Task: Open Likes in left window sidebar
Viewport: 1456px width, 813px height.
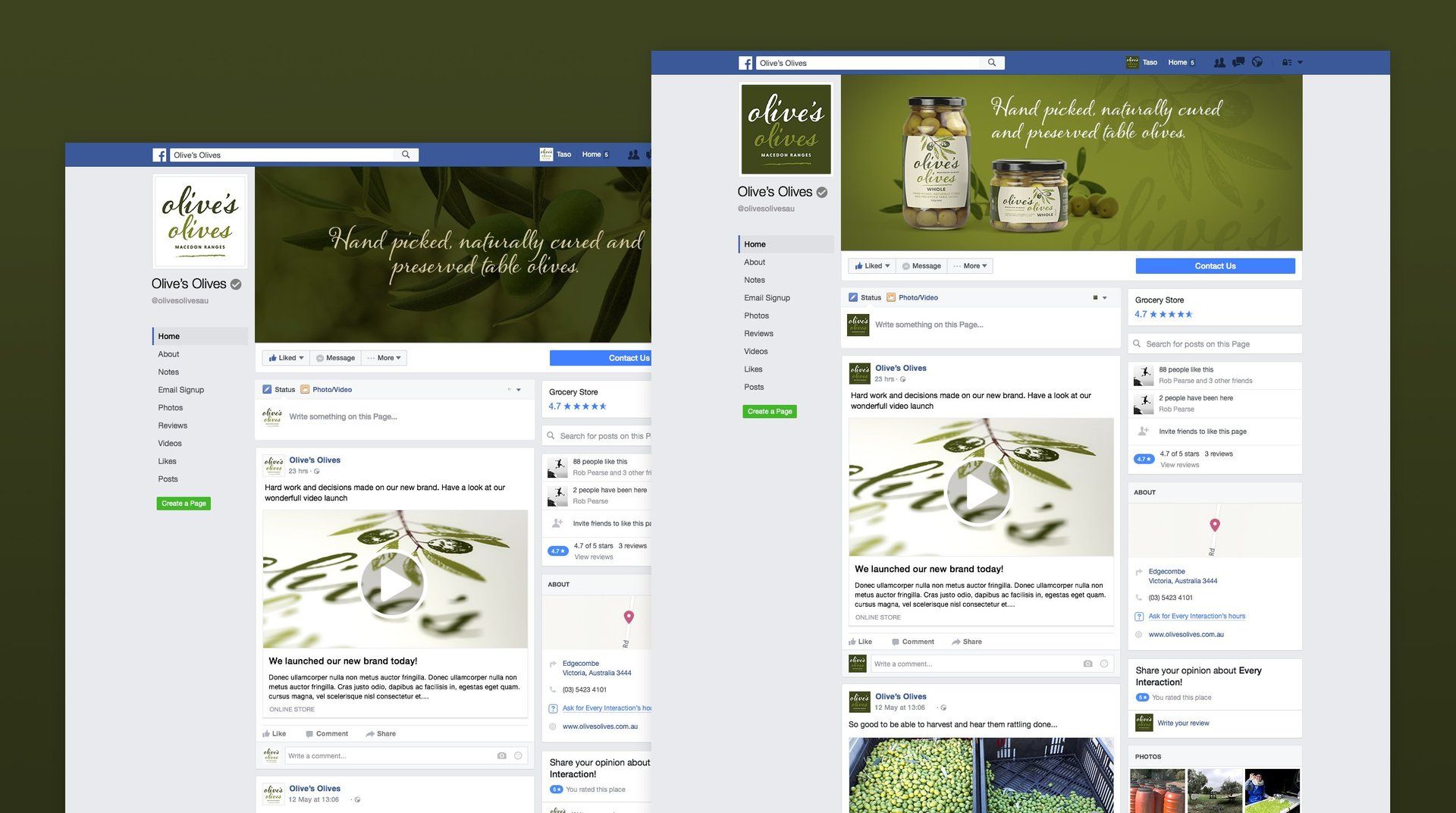Action: click(x=167, y=461)
